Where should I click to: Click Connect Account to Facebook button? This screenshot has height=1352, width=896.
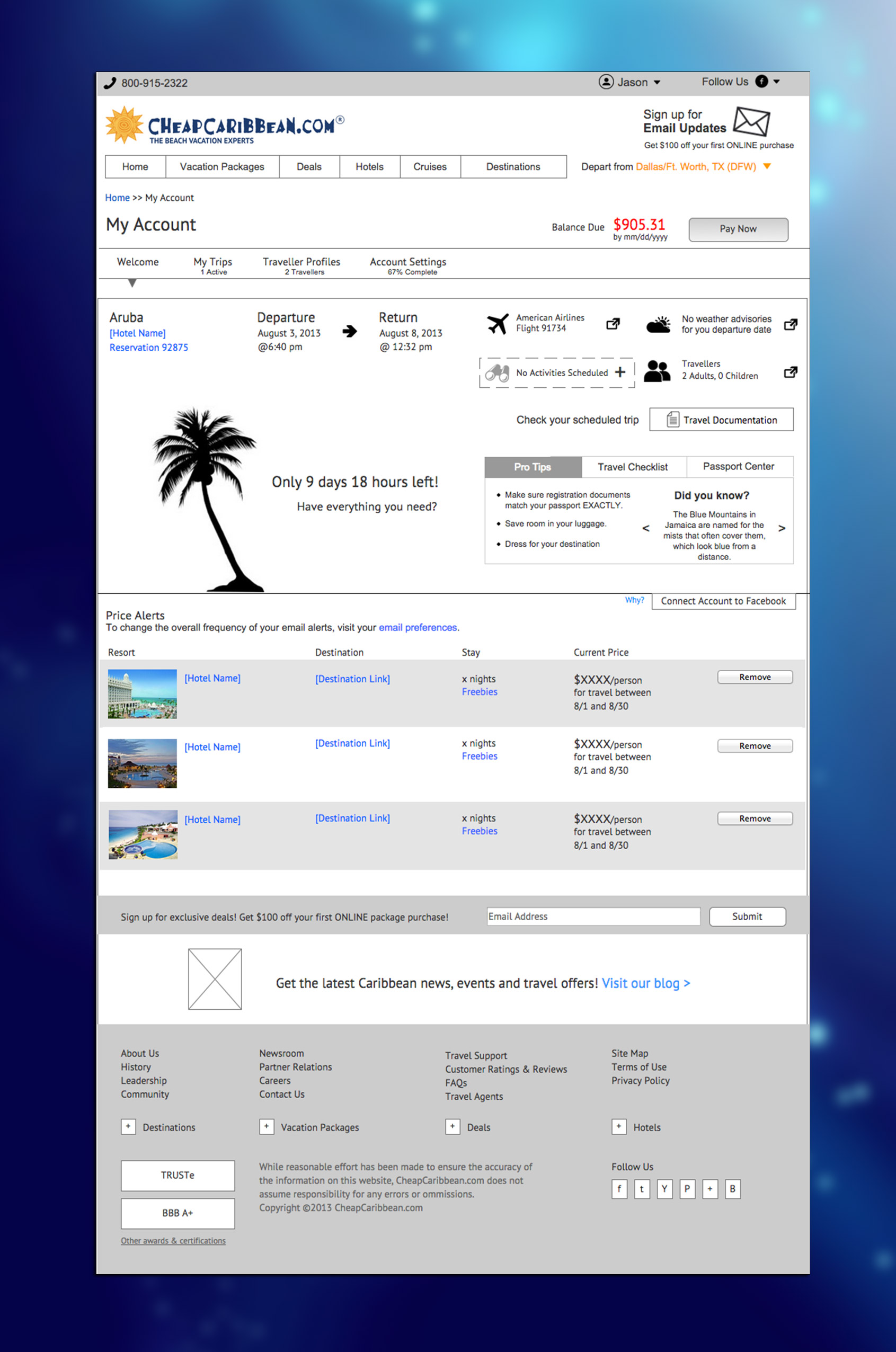point(723,601)
